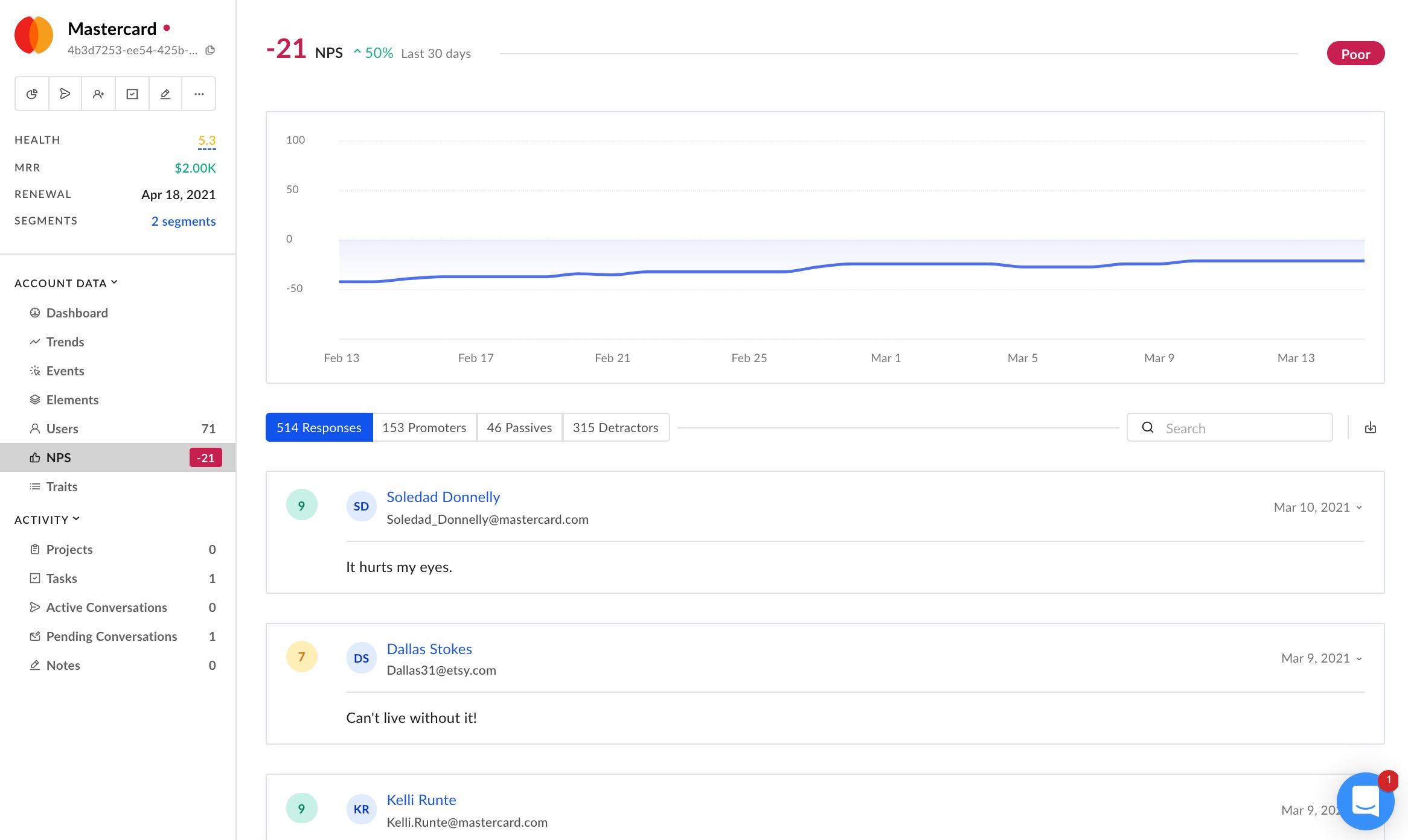The image size is (1408, 840).
Task: Switch to the 315 Detractors tab
Action: (x=615, y=427)
